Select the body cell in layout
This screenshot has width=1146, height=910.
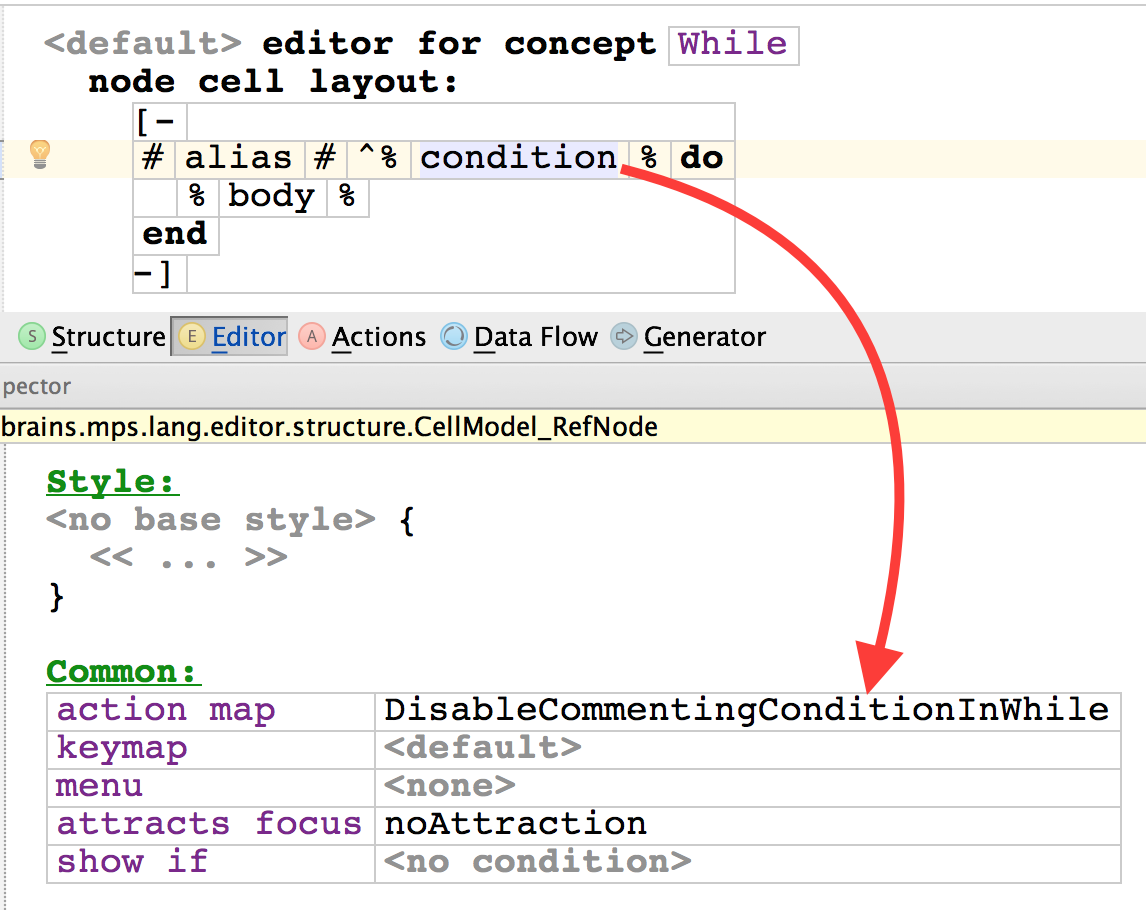tap(271, 196)
